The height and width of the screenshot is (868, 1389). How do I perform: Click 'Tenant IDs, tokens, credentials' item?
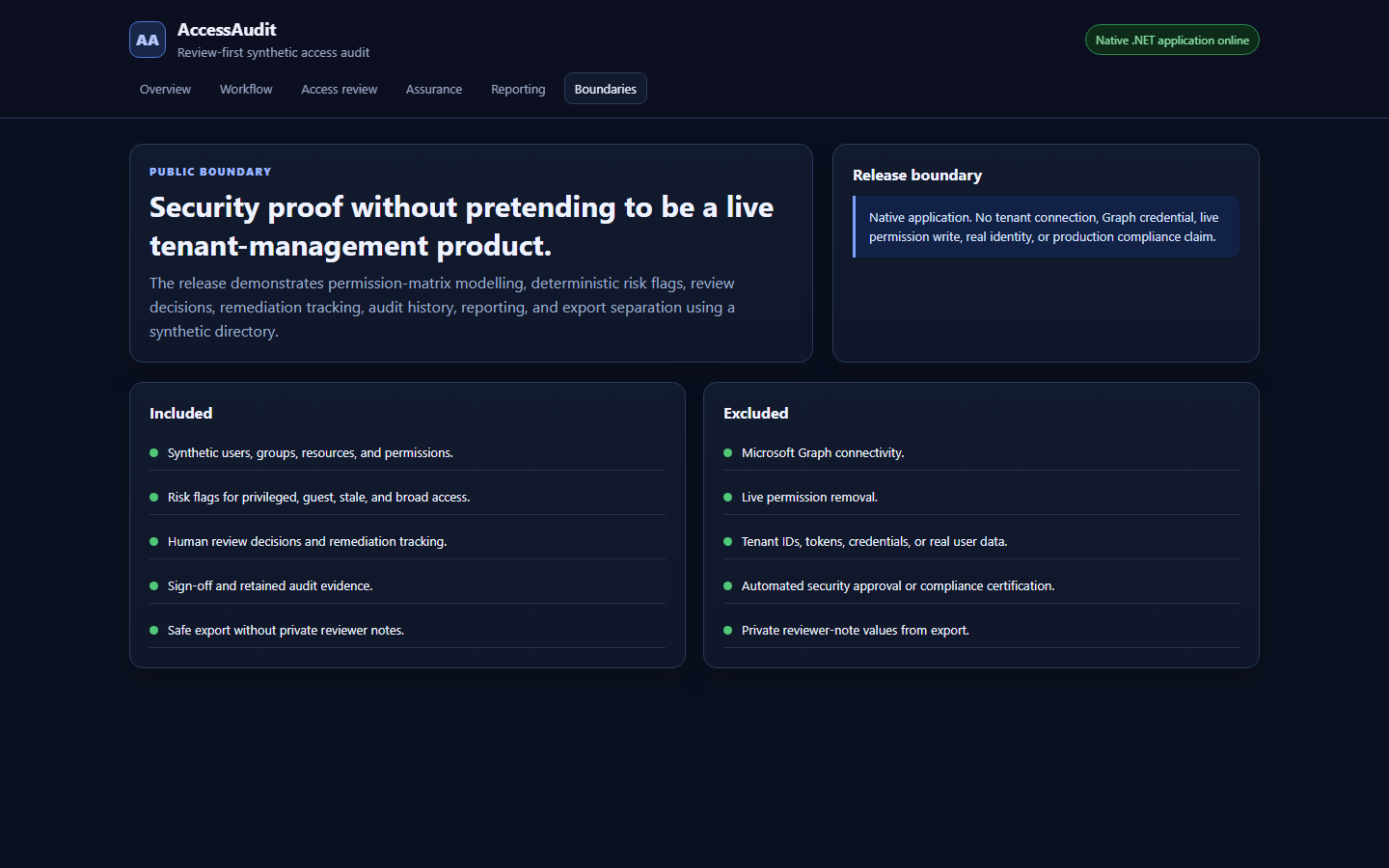[x=874, y=541]
